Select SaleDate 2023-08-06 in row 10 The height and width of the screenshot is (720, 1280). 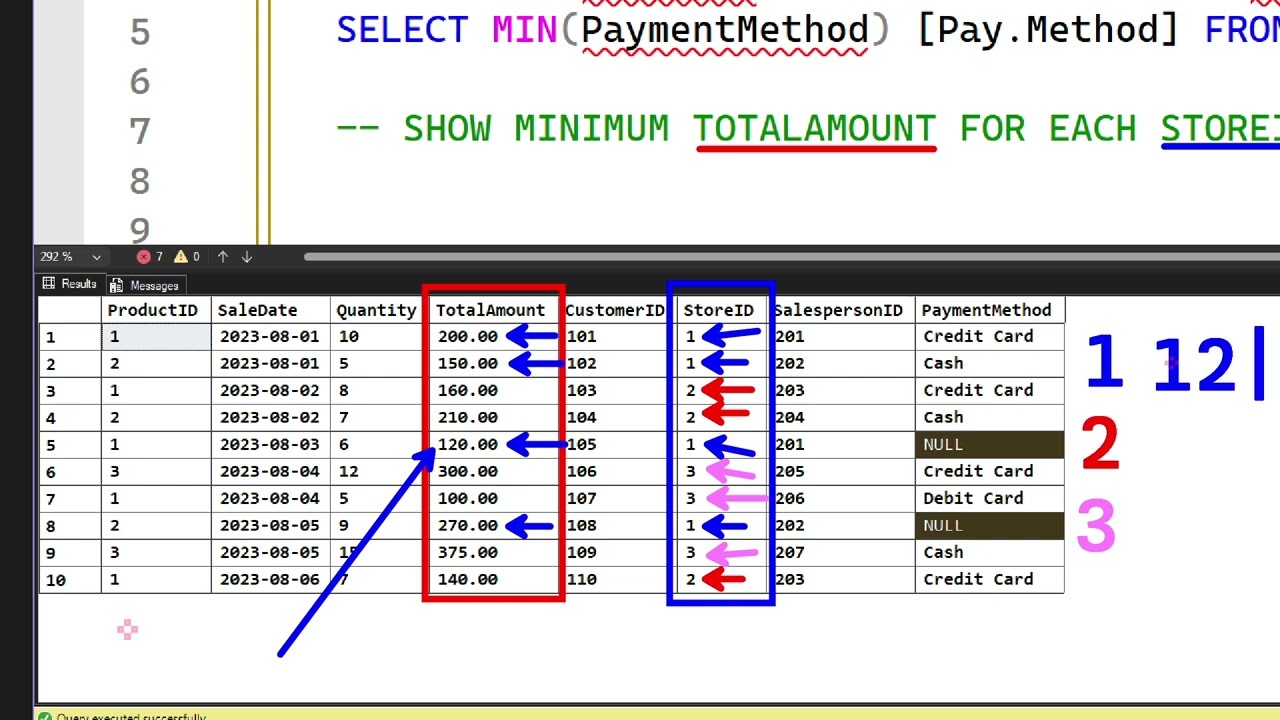270,580
